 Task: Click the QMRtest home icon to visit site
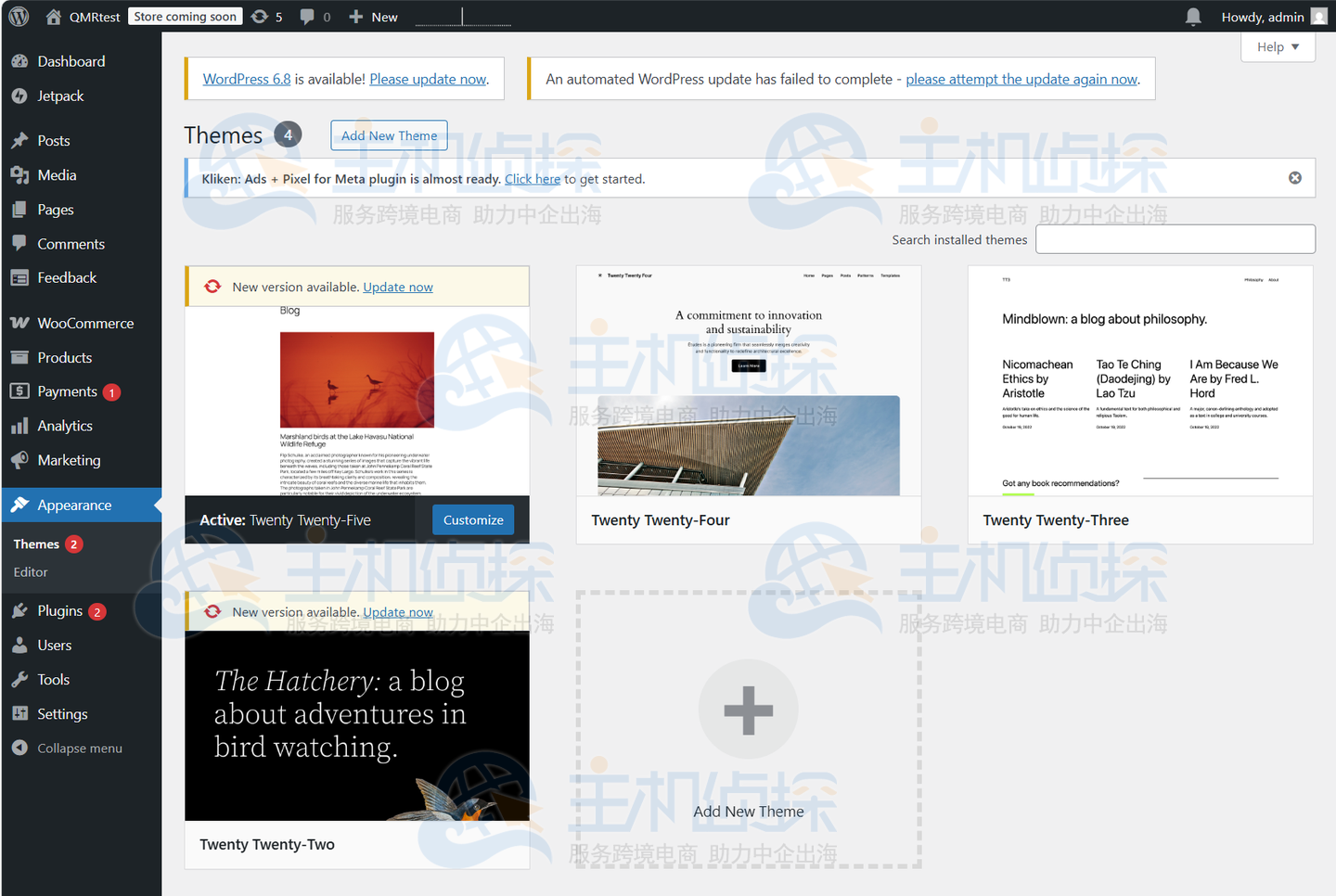[x=54, y=16]
